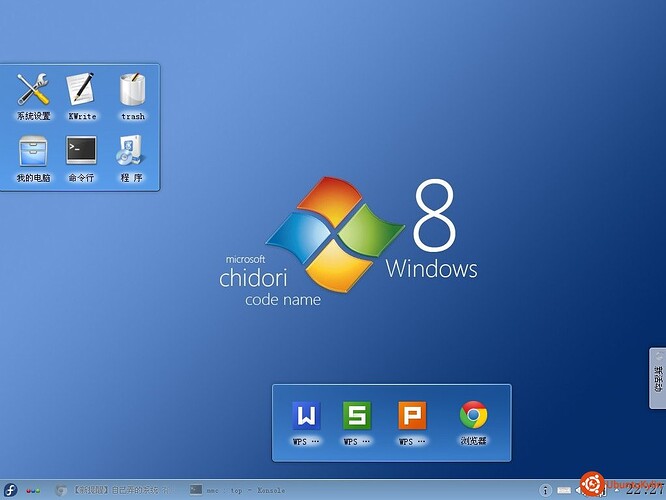Switch to the mc : top – Konsole task
666x500 pixels.
(240, 490)
